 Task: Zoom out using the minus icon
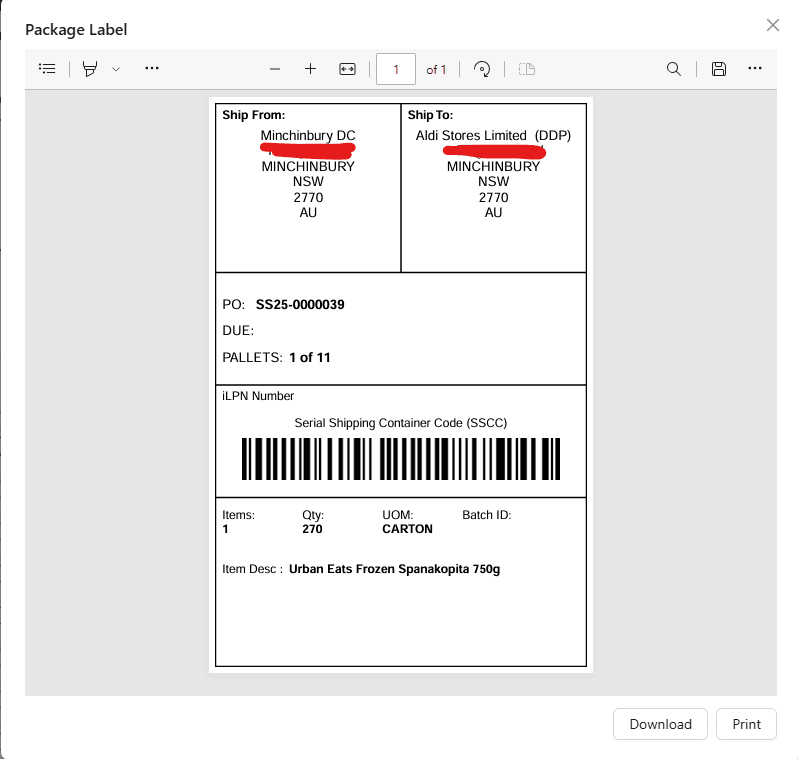coord(275,69)
